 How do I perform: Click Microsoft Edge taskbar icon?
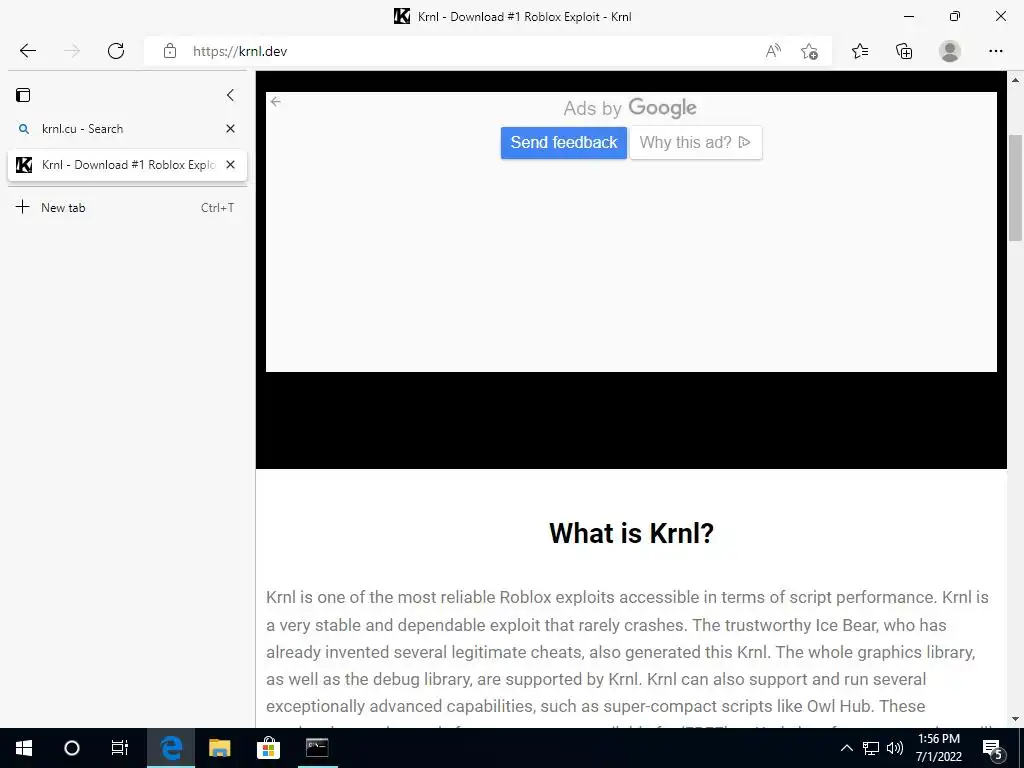170,748
